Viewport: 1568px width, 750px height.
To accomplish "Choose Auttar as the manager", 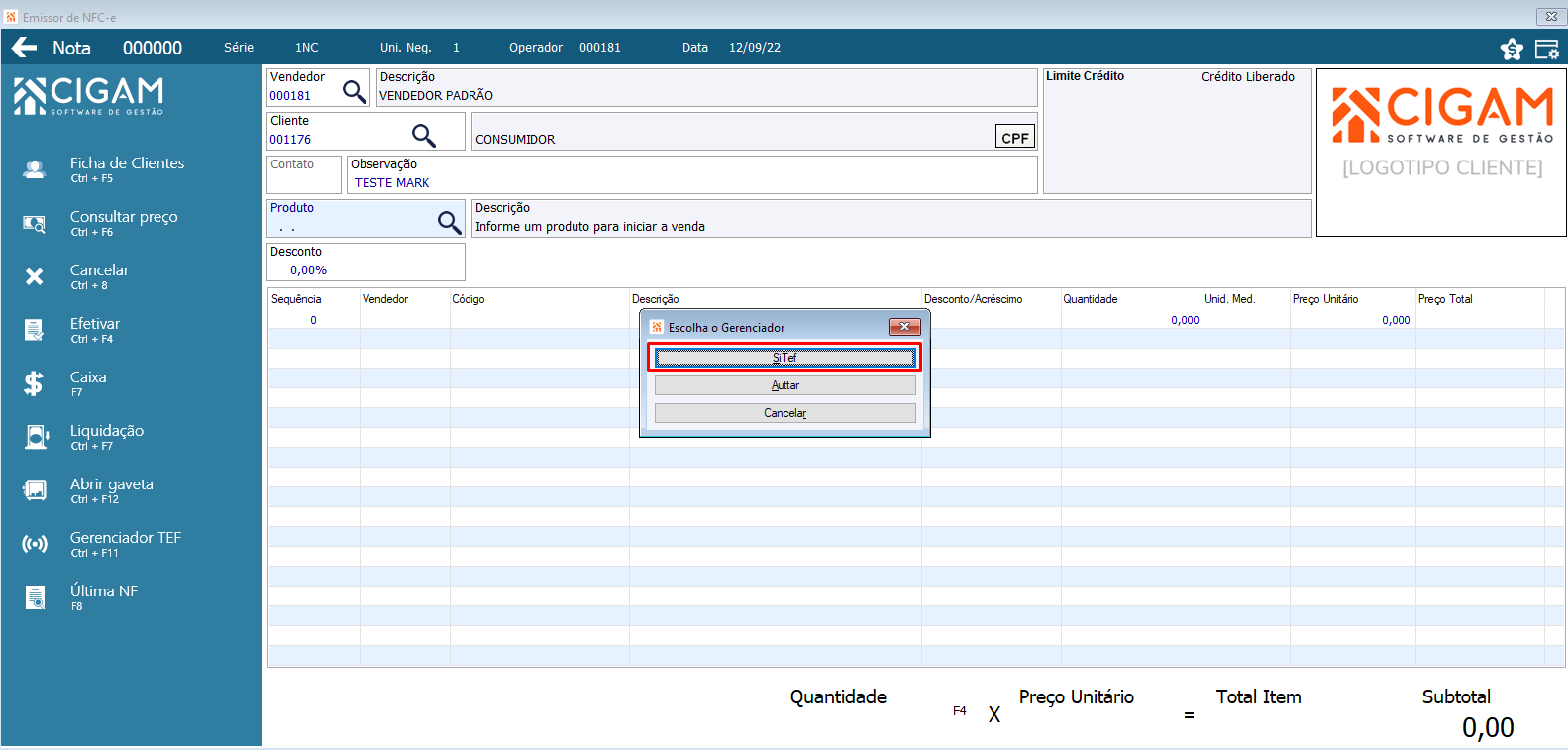I will [x=784, y=385].
